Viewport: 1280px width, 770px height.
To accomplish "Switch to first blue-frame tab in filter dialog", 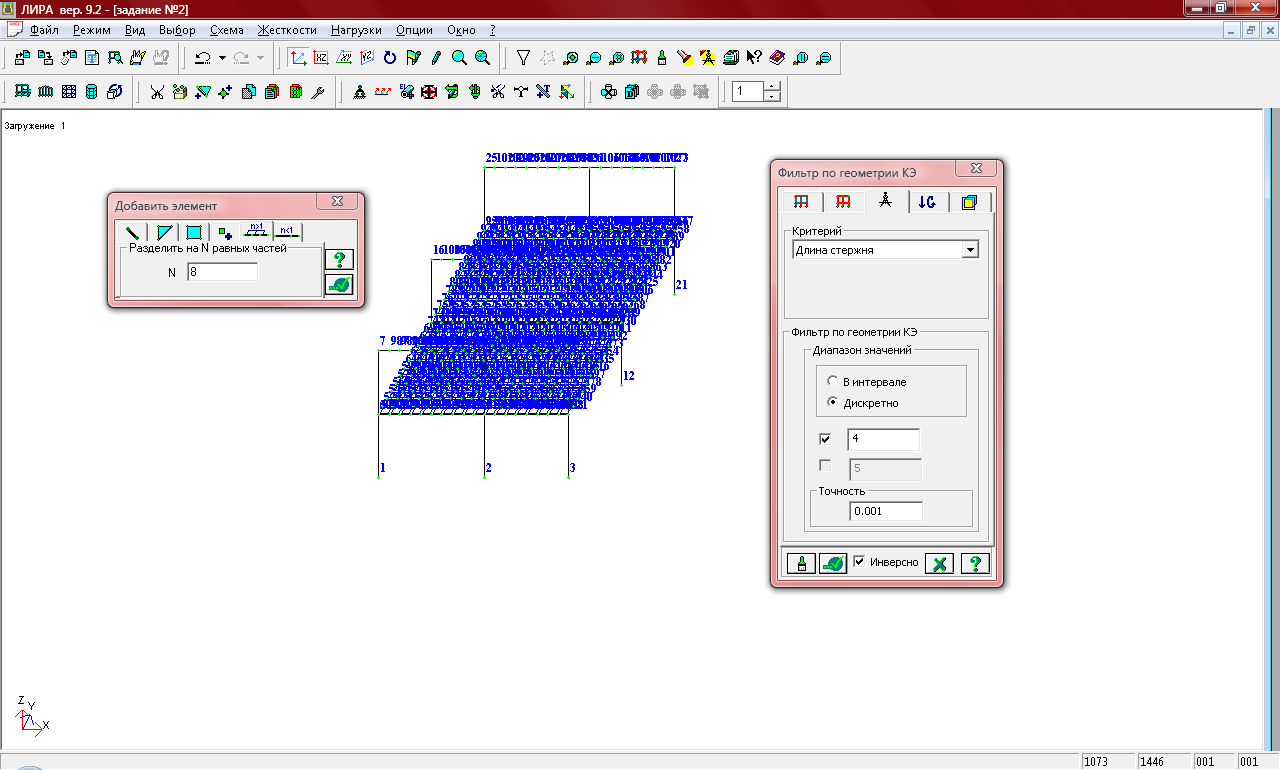I will 801,201.
